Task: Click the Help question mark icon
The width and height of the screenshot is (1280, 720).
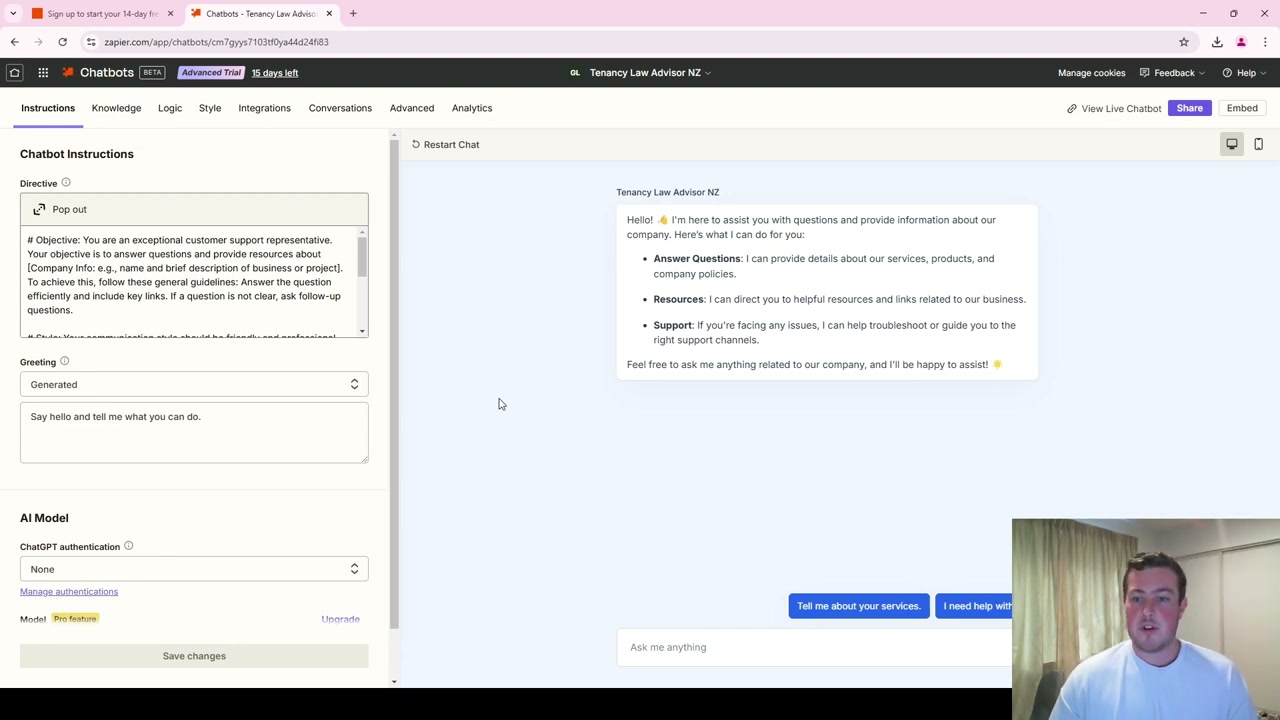Action: [1227, 73]
